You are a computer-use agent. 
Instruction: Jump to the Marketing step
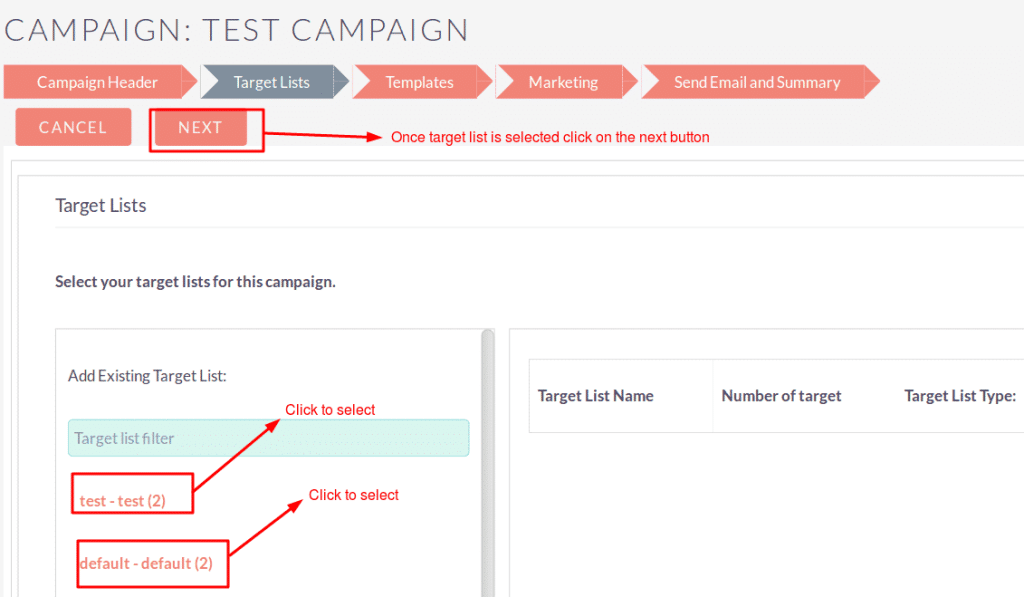tap(565, 82)
